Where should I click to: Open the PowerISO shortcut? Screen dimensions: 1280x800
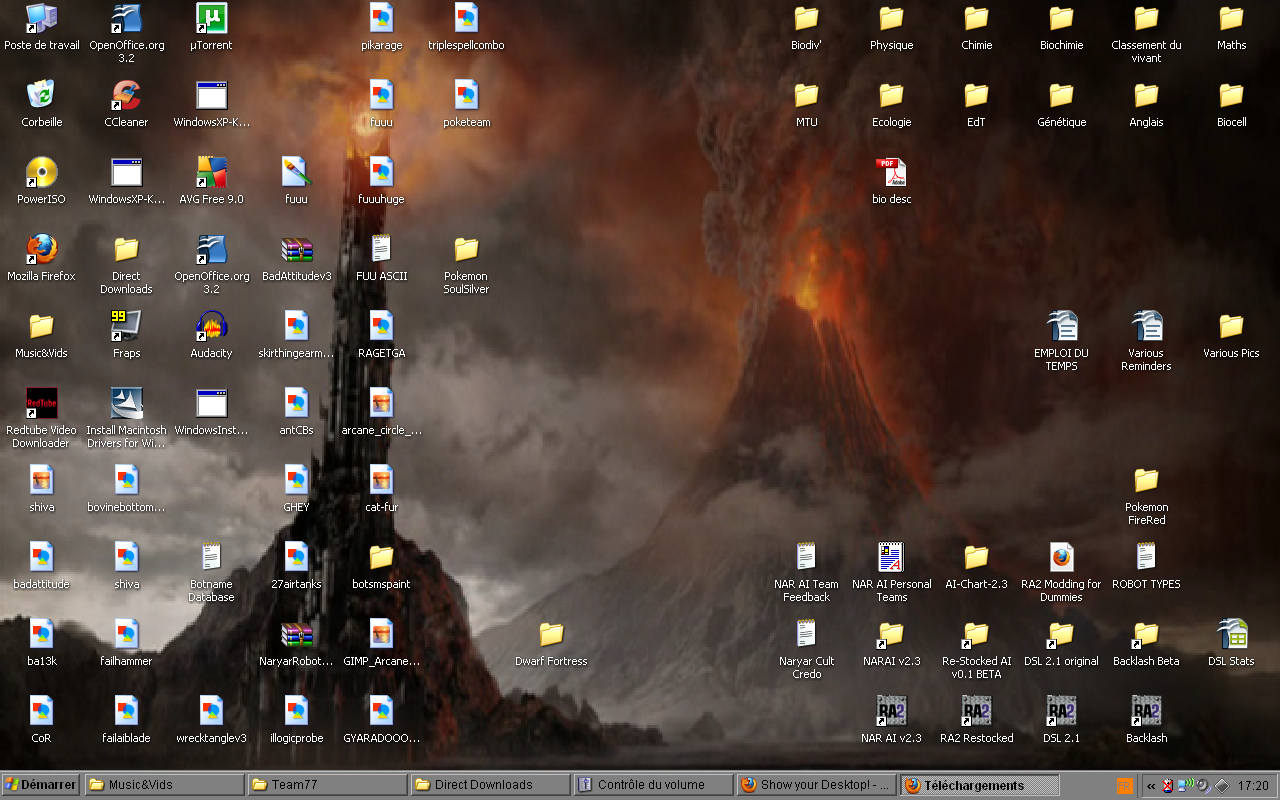(x=41, y=173)
